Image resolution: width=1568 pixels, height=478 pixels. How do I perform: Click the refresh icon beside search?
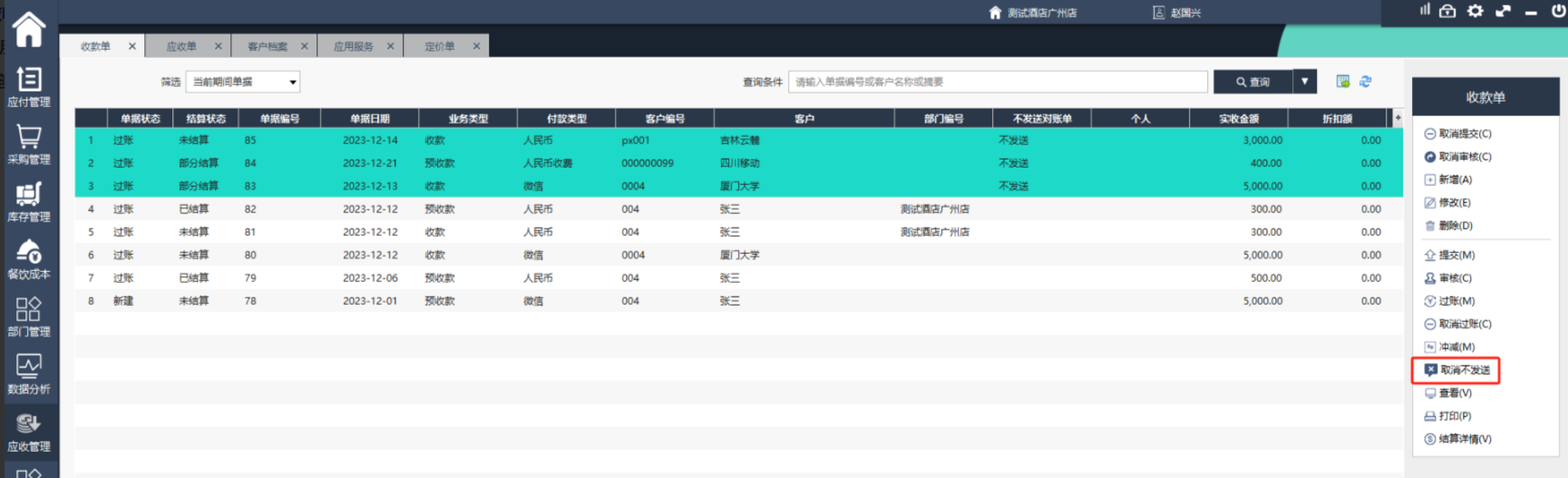(1365, 82)
